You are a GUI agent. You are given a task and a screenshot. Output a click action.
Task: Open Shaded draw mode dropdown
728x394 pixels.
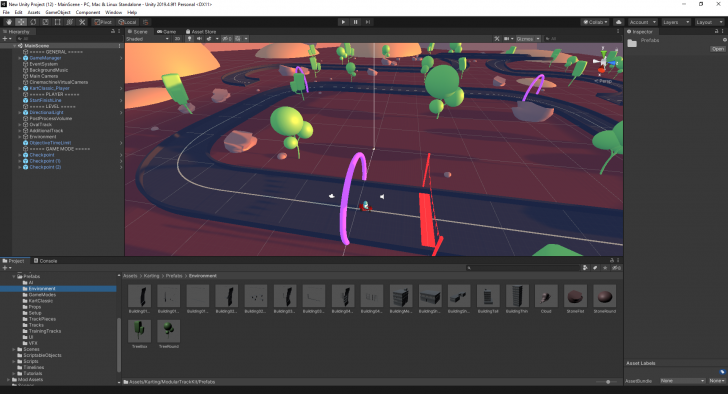click(147, 39)
